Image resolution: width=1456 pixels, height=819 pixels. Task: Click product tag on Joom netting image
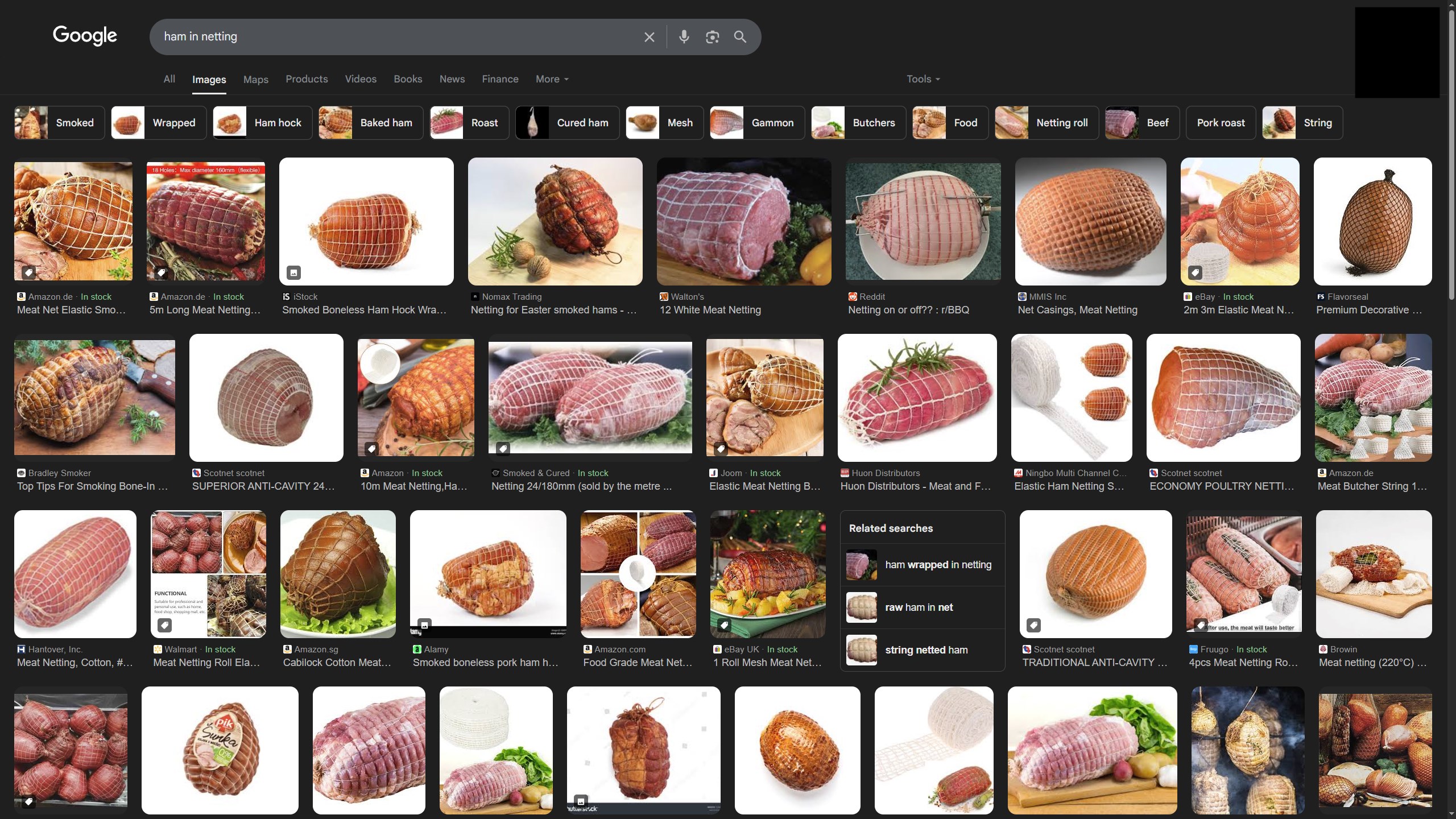[721, 449]
